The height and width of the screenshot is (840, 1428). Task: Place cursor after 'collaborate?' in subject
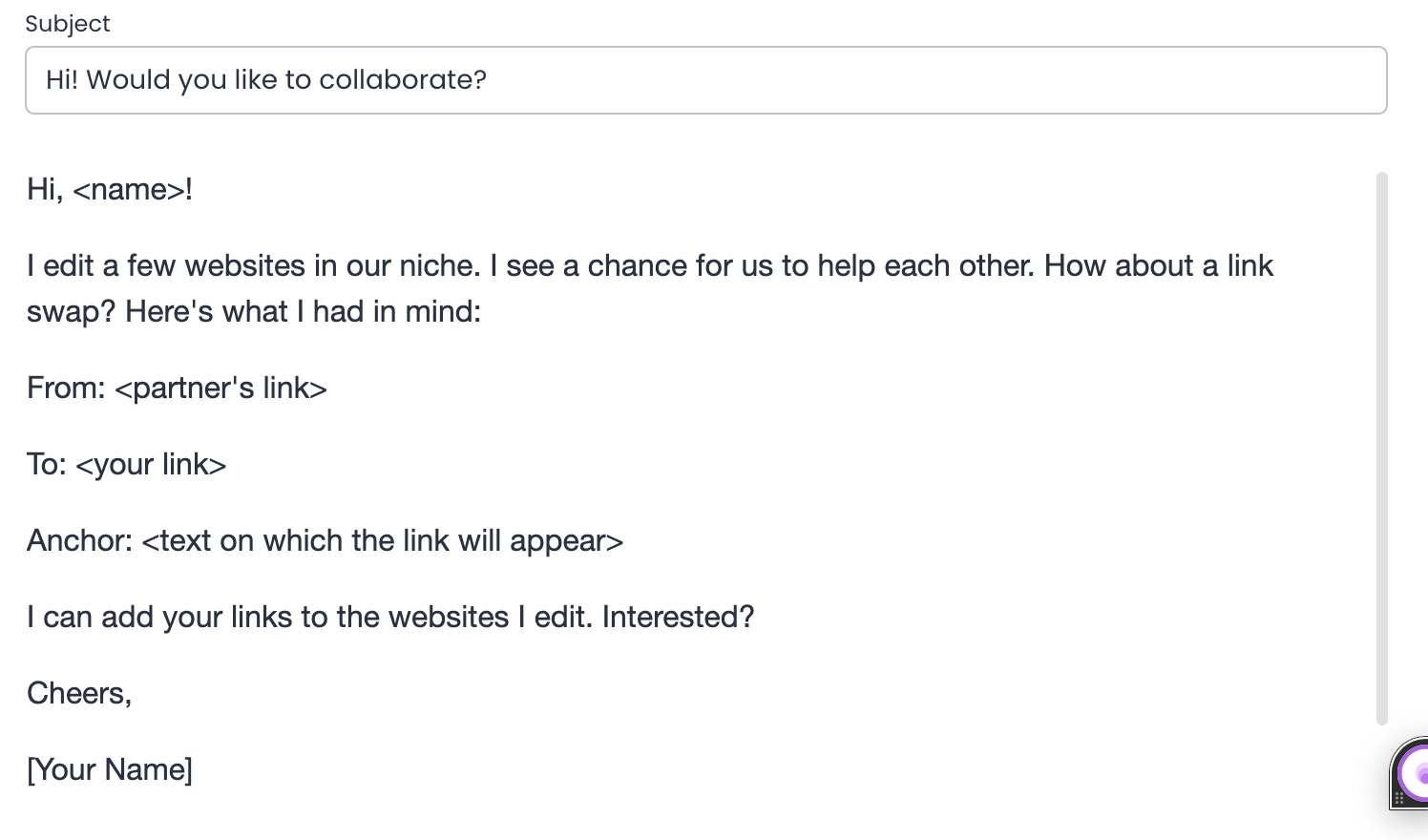click(x=492, y=80)
